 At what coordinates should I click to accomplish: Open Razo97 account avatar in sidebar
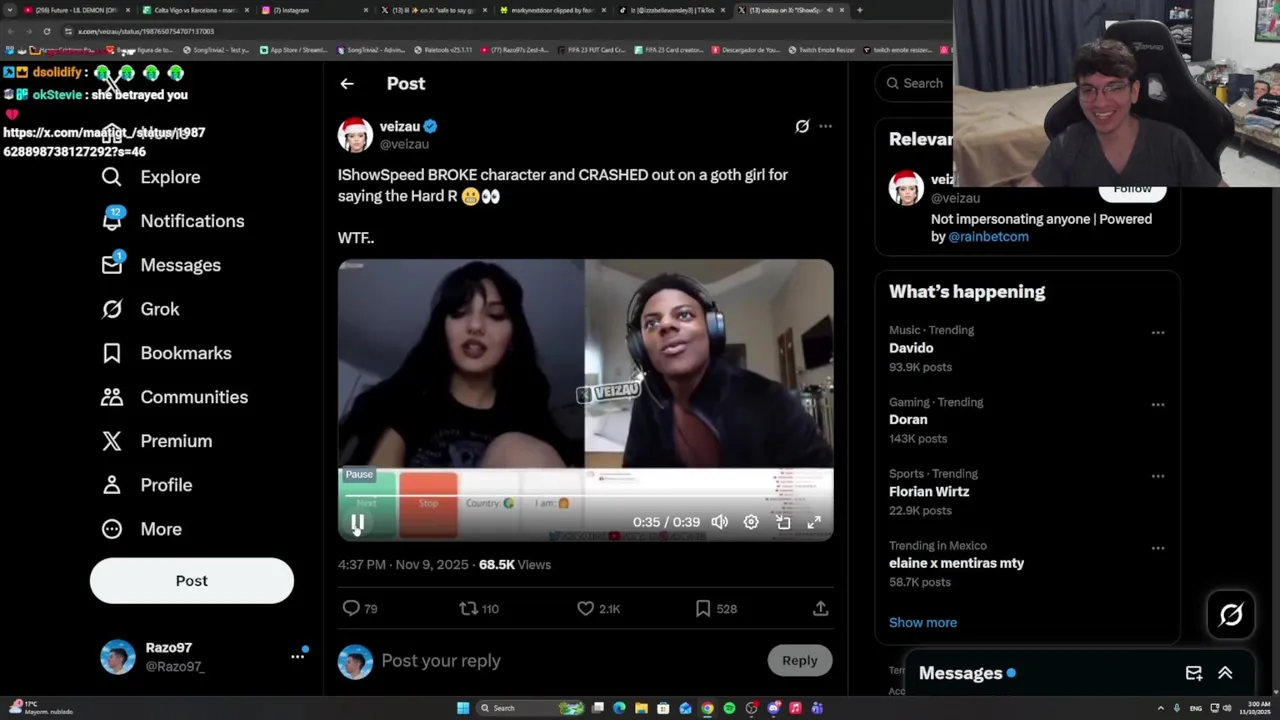[118, 657]
